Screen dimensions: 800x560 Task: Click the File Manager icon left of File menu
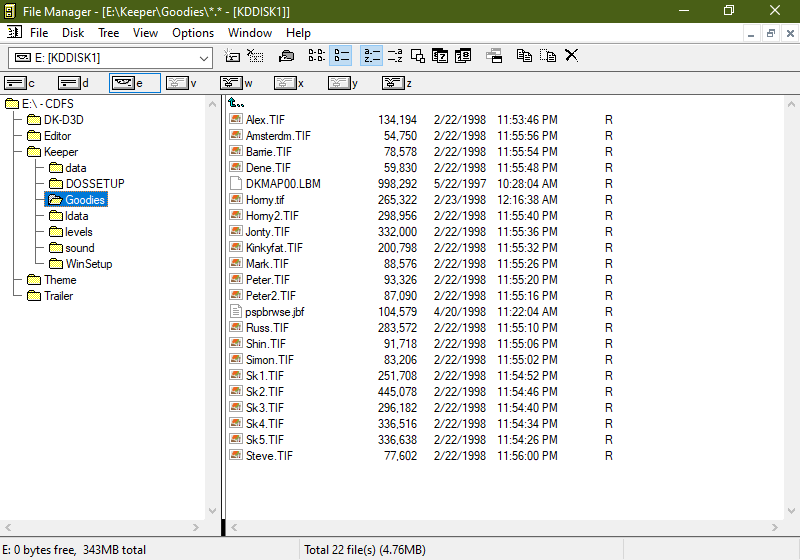click(x=14, y=33)
